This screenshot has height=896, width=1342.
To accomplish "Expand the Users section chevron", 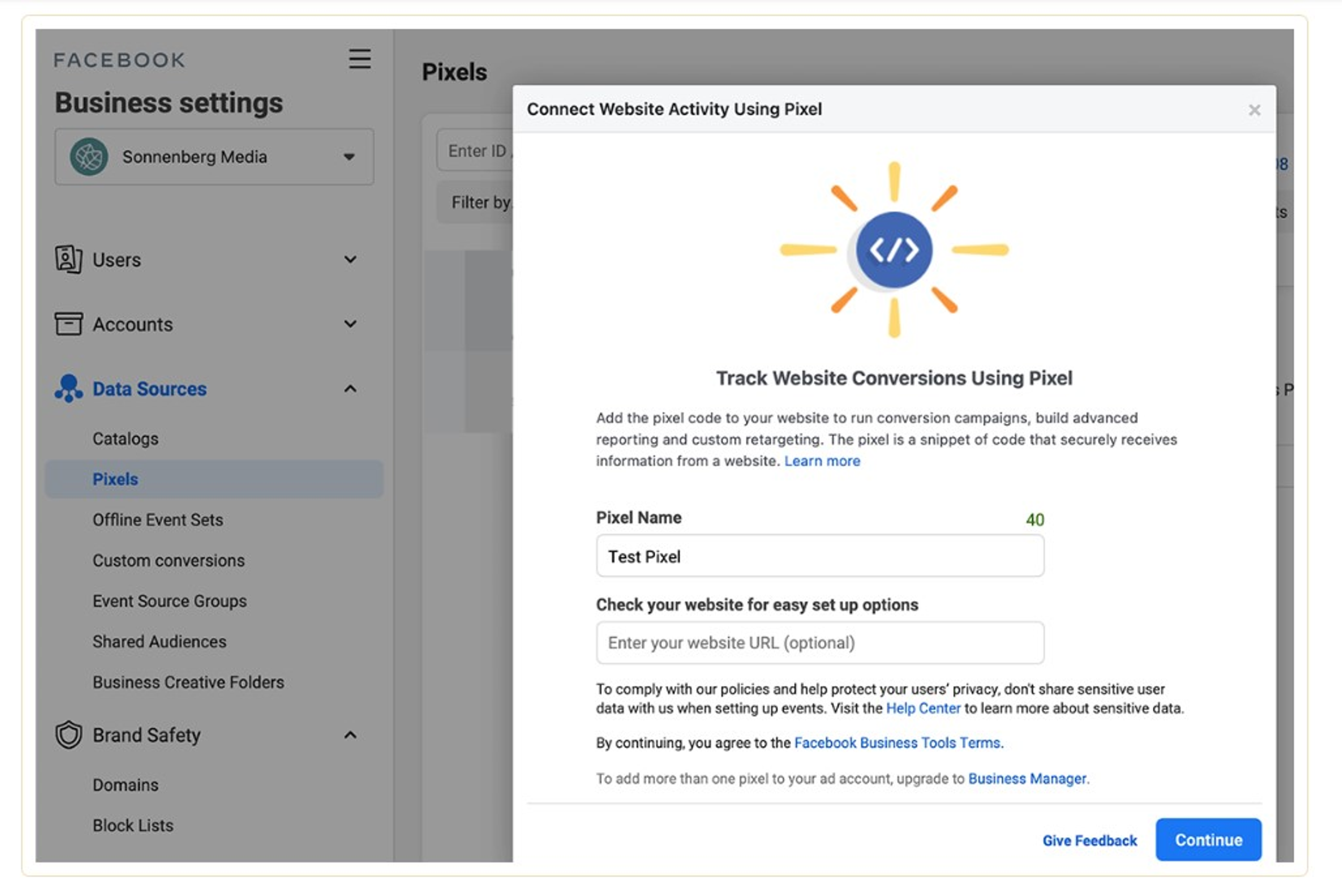I will pyautogui.click(x=350, y=260).
